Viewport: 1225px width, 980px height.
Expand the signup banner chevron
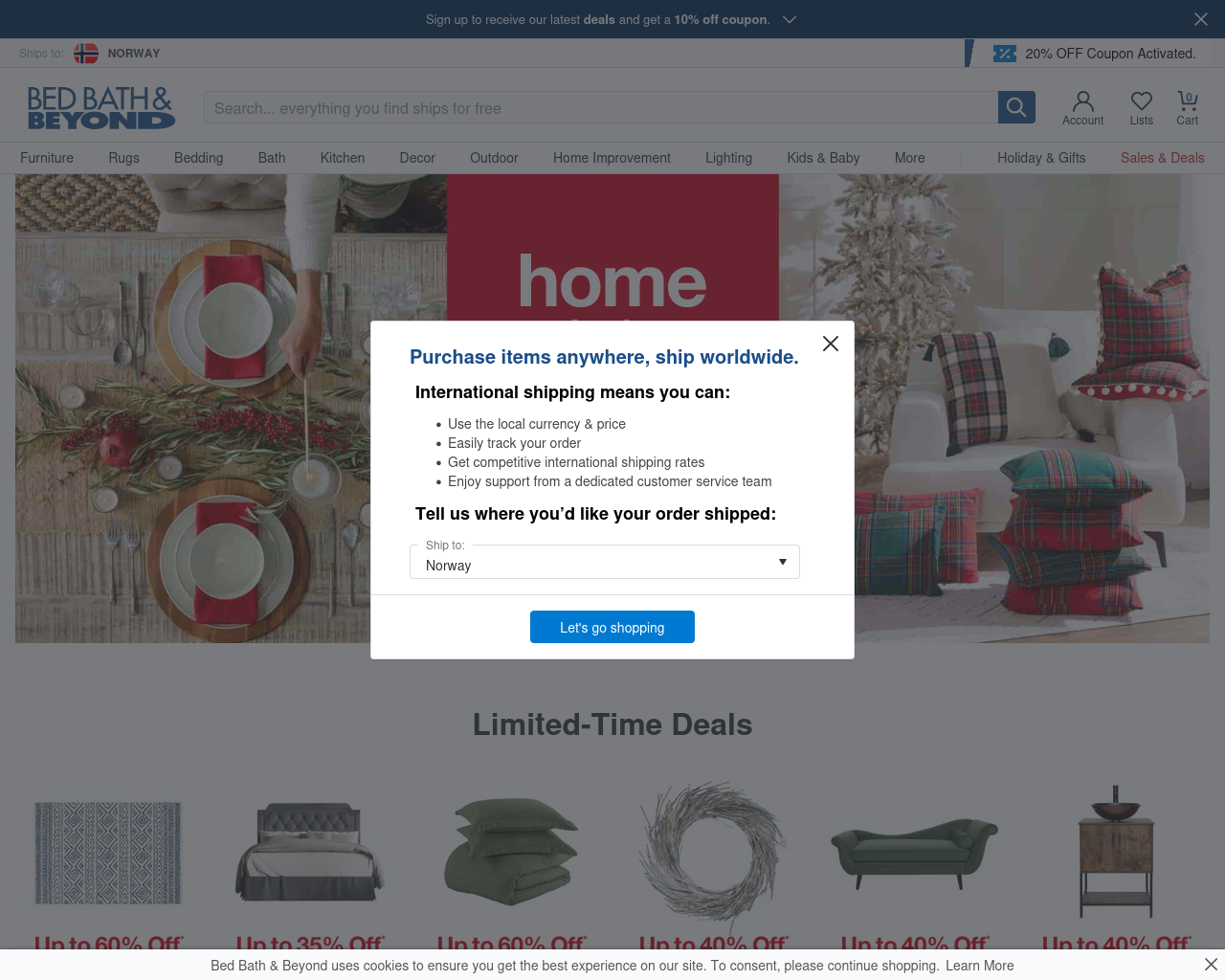[790, 19]
